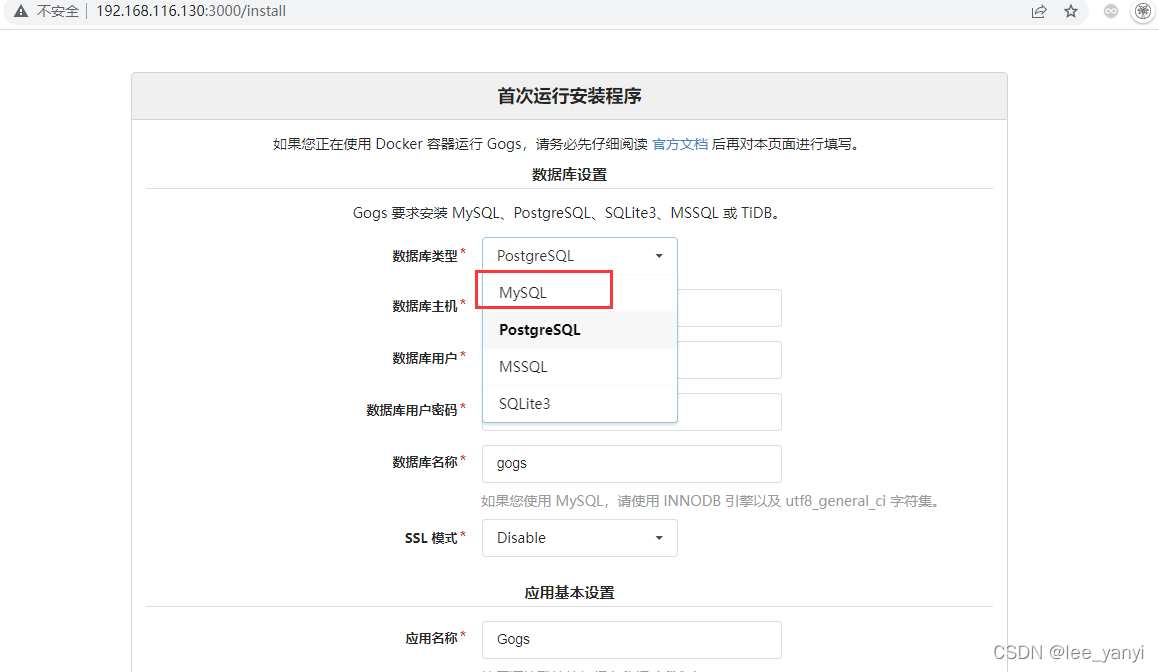This screenshot has width=1159, height=672.
Task: Click the SSL 模式 label
Action: coord(431,538)
